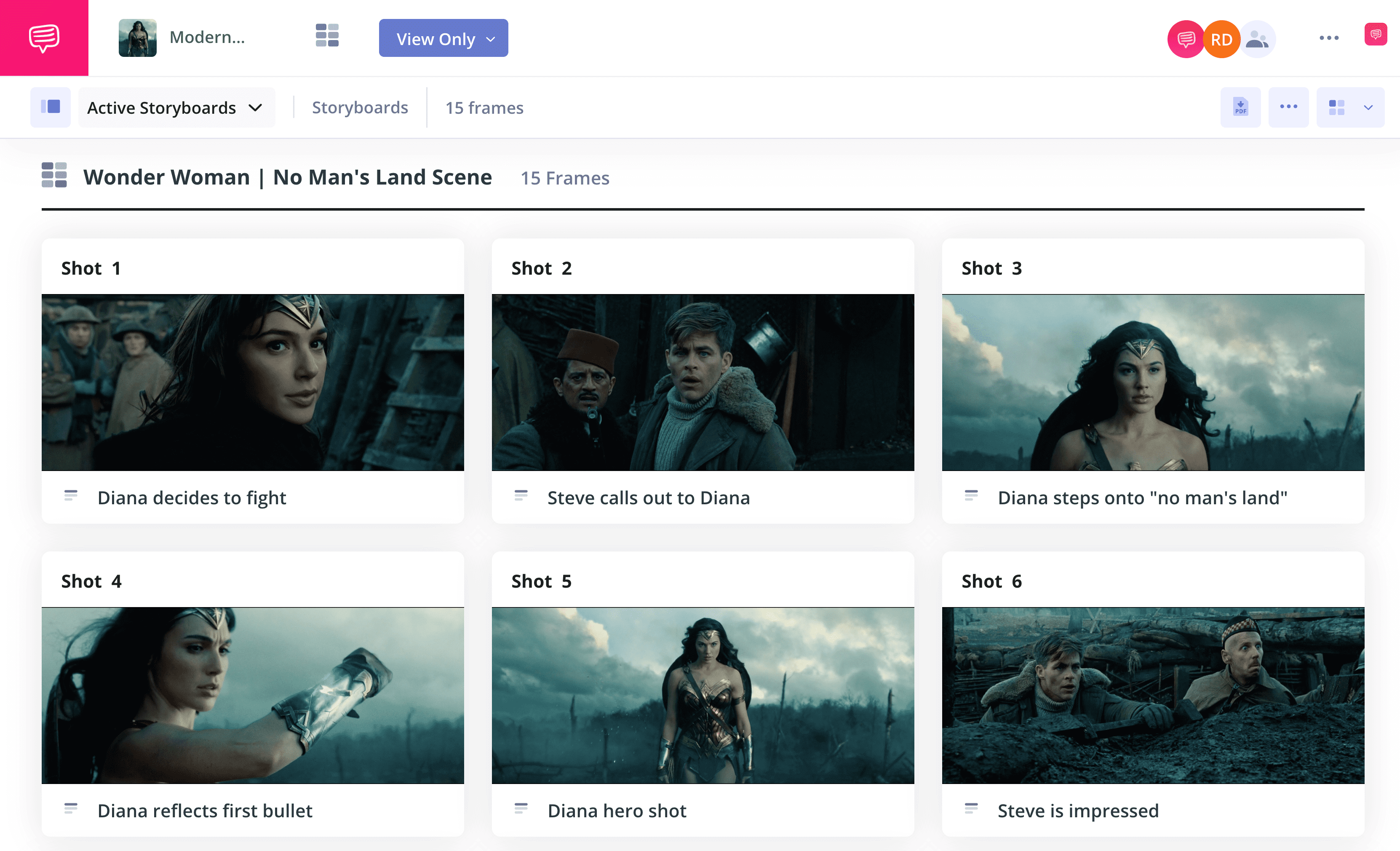Viewport: 1400px width, 851px height.
Task: Open the Shot 4 frame image
Action: pyautogui.click(x=252, y=695)
